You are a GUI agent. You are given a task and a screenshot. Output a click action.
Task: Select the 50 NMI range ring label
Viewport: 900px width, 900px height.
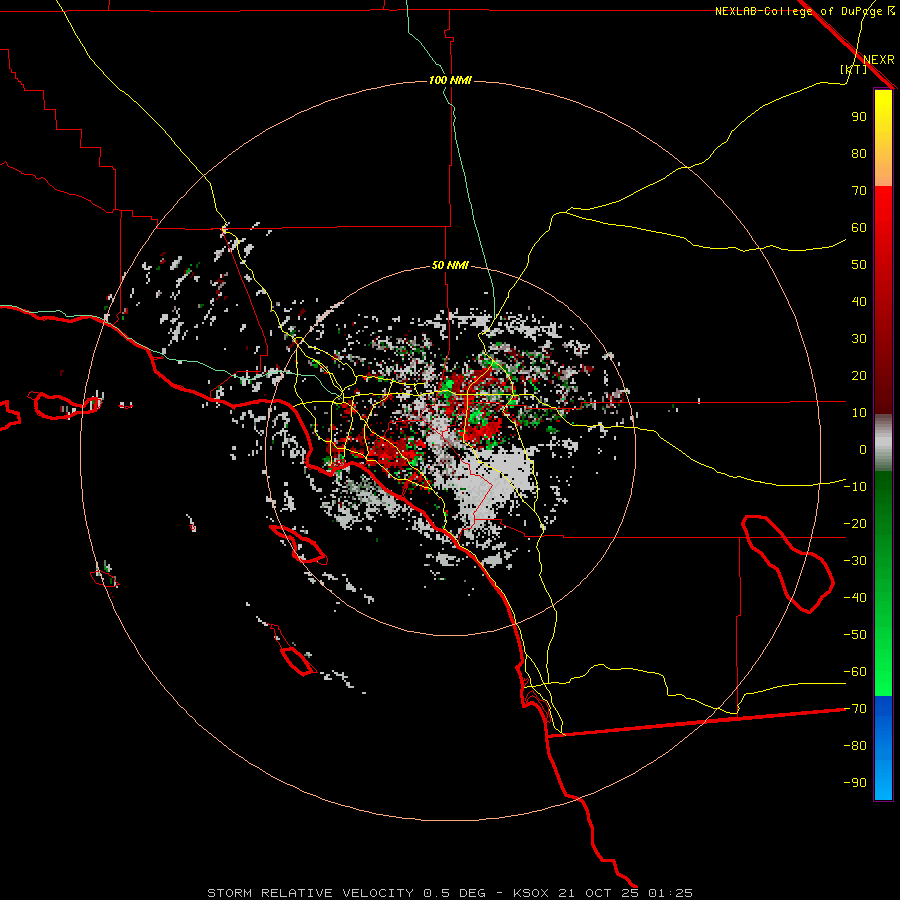pyautogui.click(x=450, y=265)
